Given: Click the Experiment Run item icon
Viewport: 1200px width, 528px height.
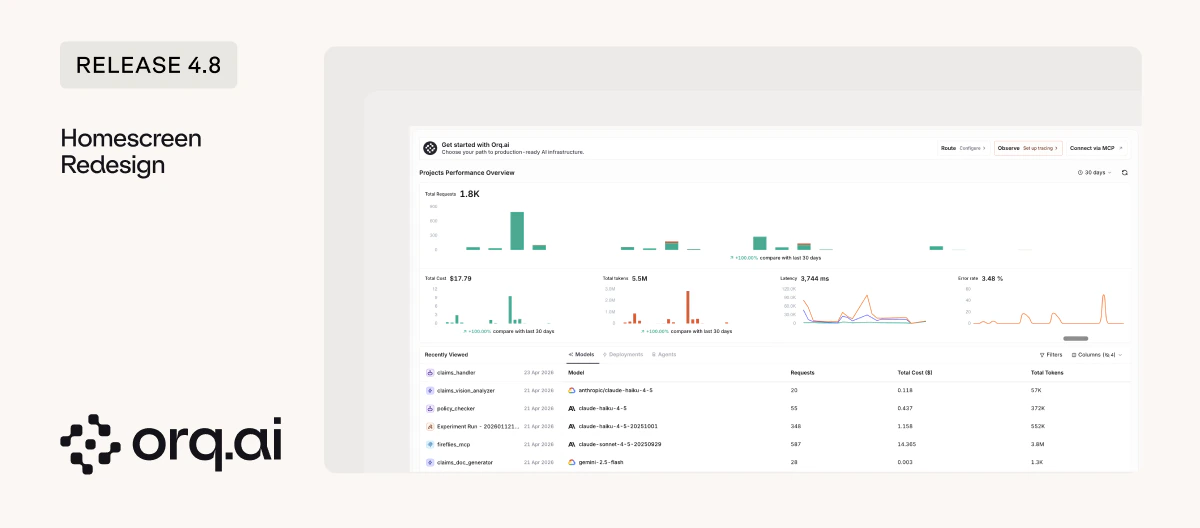Looking at the screenshot, I should coord(430,426).
